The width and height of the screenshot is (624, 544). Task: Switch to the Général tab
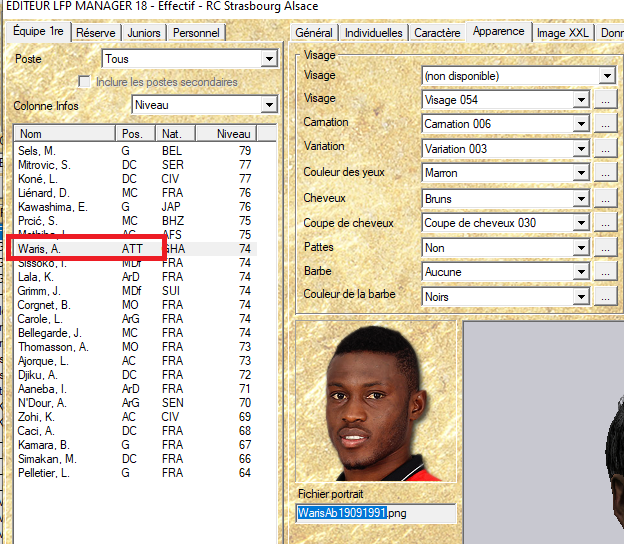[314, 33]
